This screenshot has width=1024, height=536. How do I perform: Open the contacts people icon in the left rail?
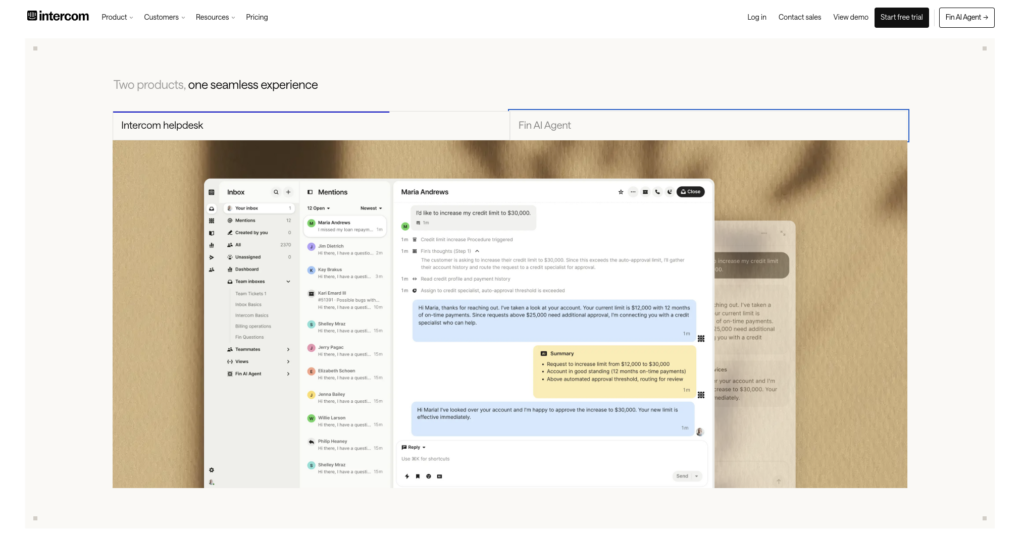[212, 270]
